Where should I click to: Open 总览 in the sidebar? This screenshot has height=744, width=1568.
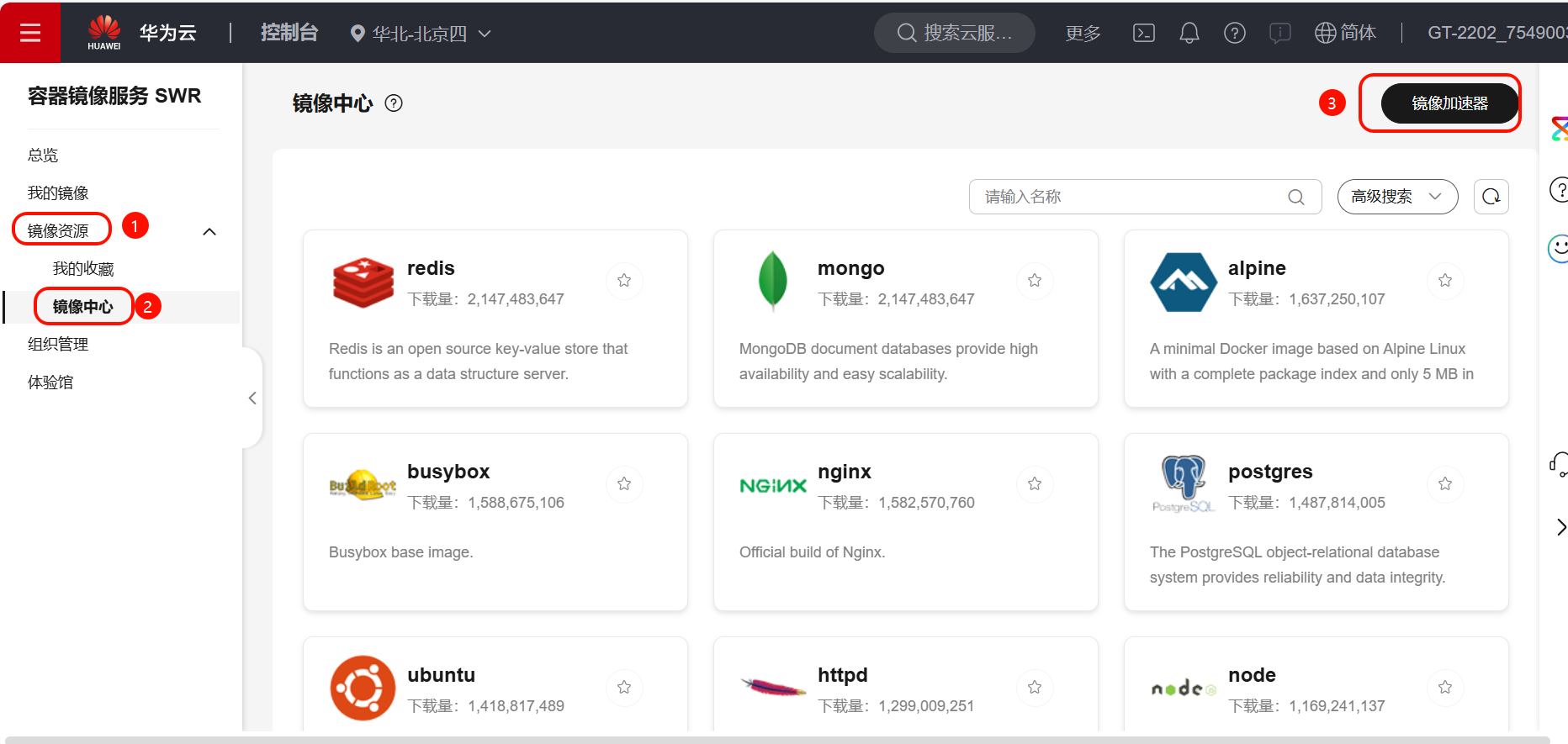[43, 156]
